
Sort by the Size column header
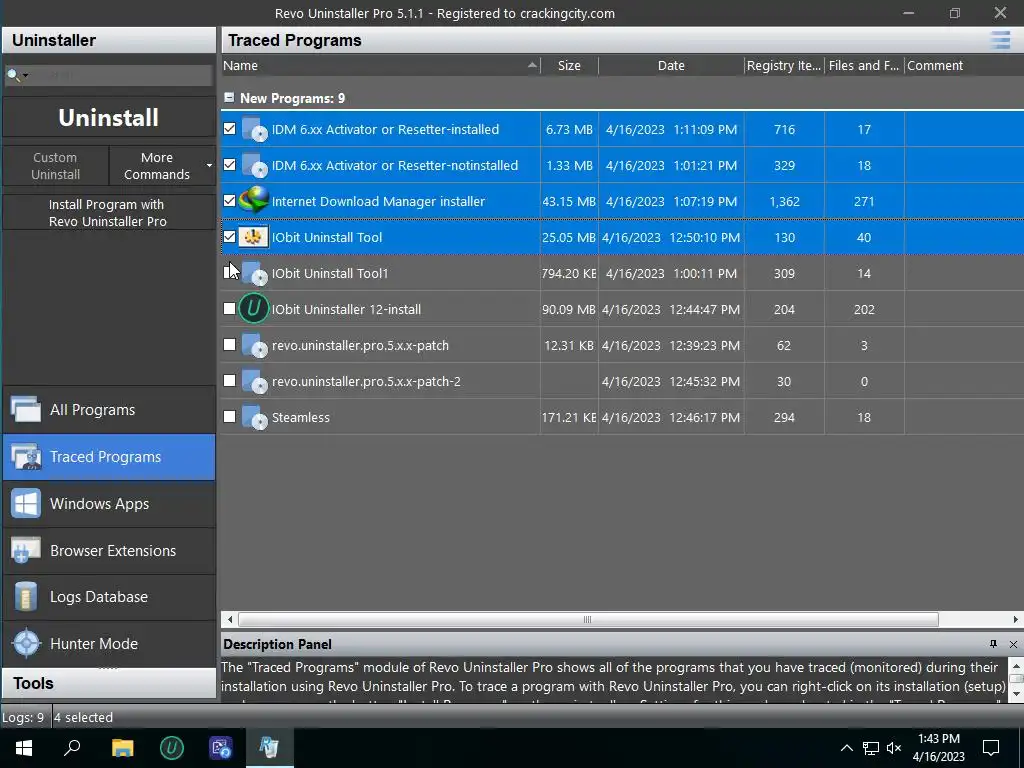click(x=569, y=65)
